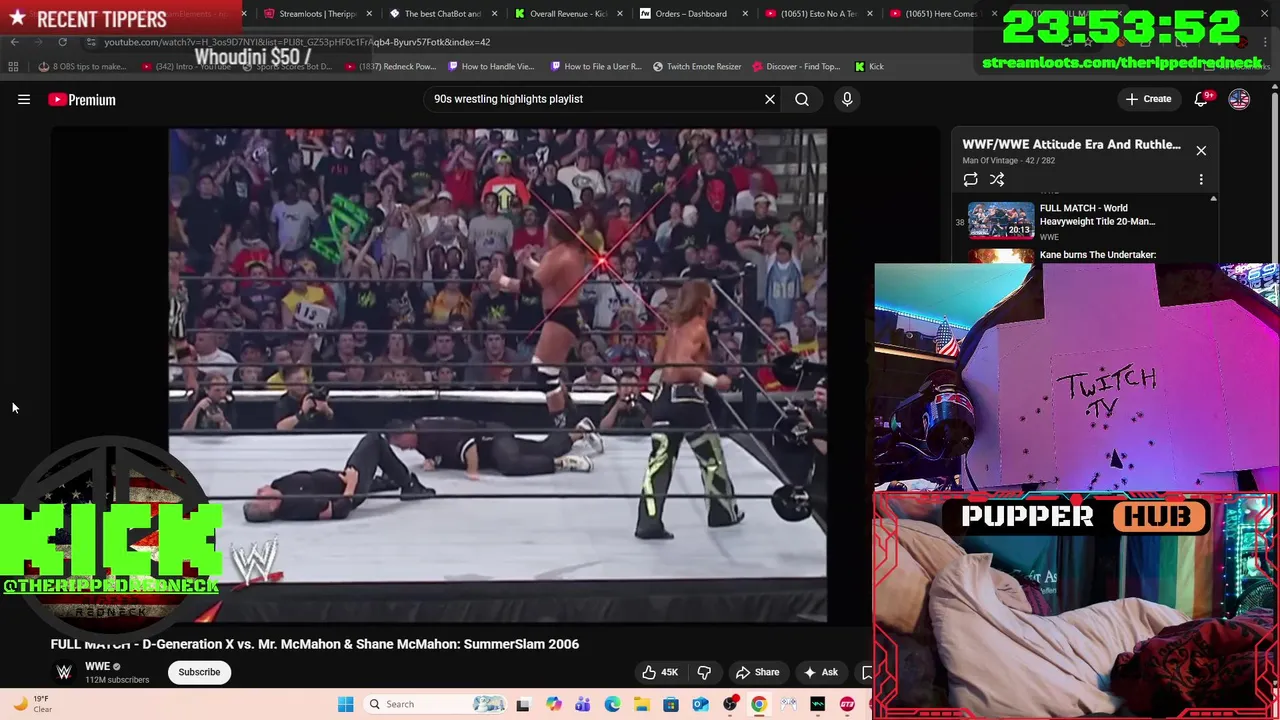Open the WWF/WWE Attitude Era playlist title
This screenshot has width=1280, height=720.
tap(1071, 144)
